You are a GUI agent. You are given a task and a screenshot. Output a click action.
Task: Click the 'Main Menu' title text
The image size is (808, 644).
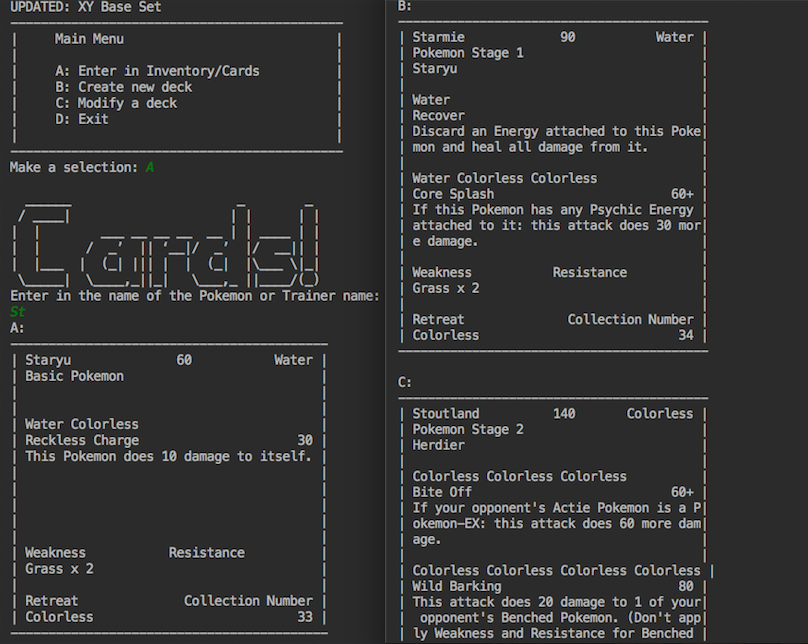point(89,39)
